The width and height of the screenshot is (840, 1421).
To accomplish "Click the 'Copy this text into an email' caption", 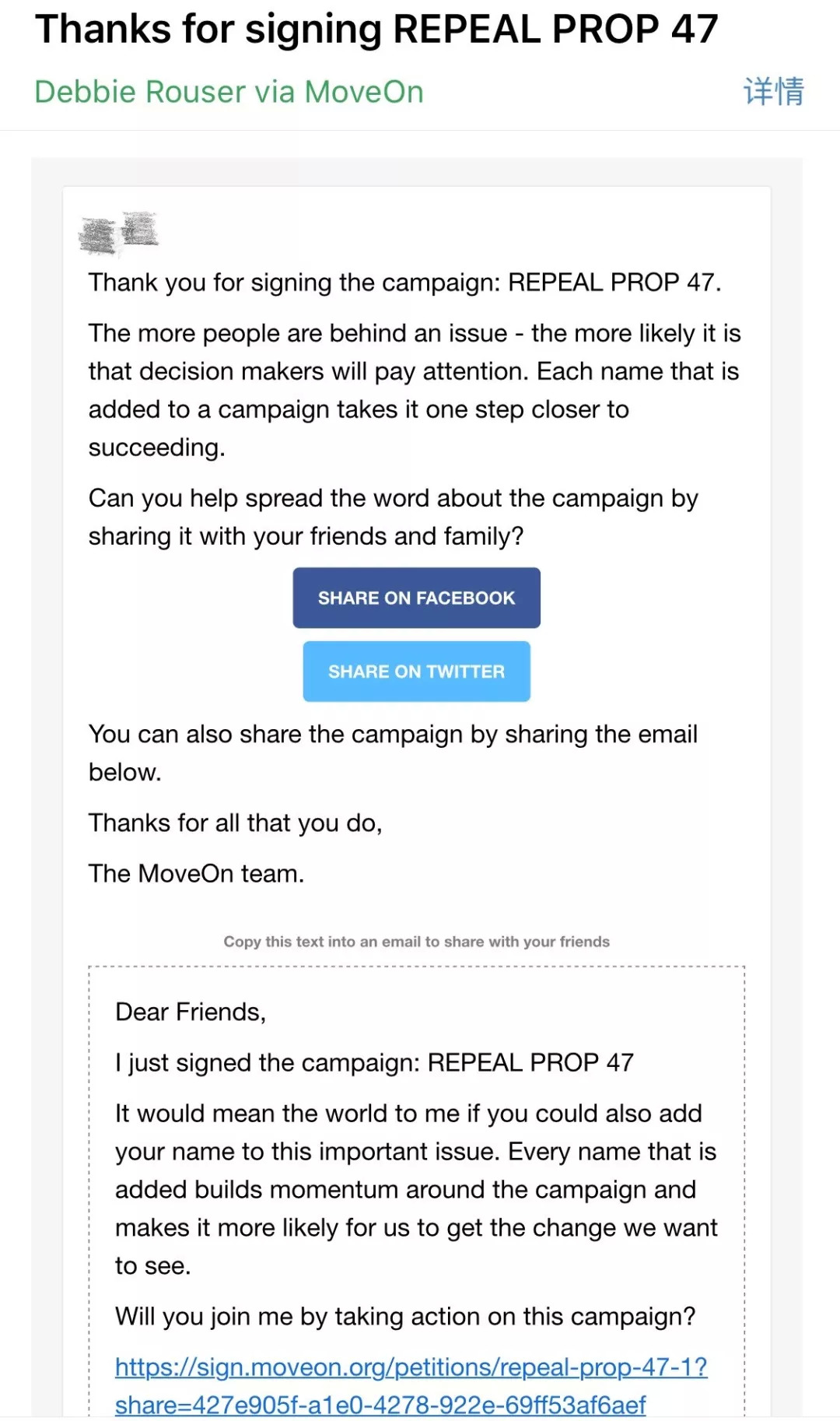I will point(416,942).
